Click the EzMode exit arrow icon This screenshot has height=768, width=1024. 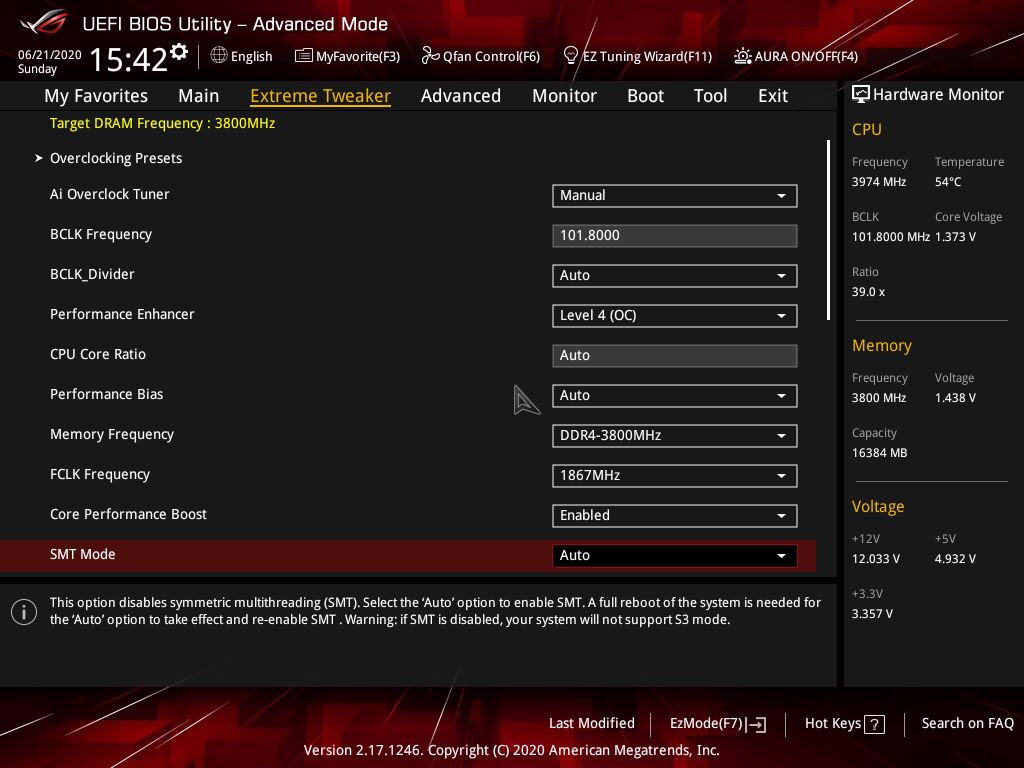pyautogui.click(x=756, y=724)
